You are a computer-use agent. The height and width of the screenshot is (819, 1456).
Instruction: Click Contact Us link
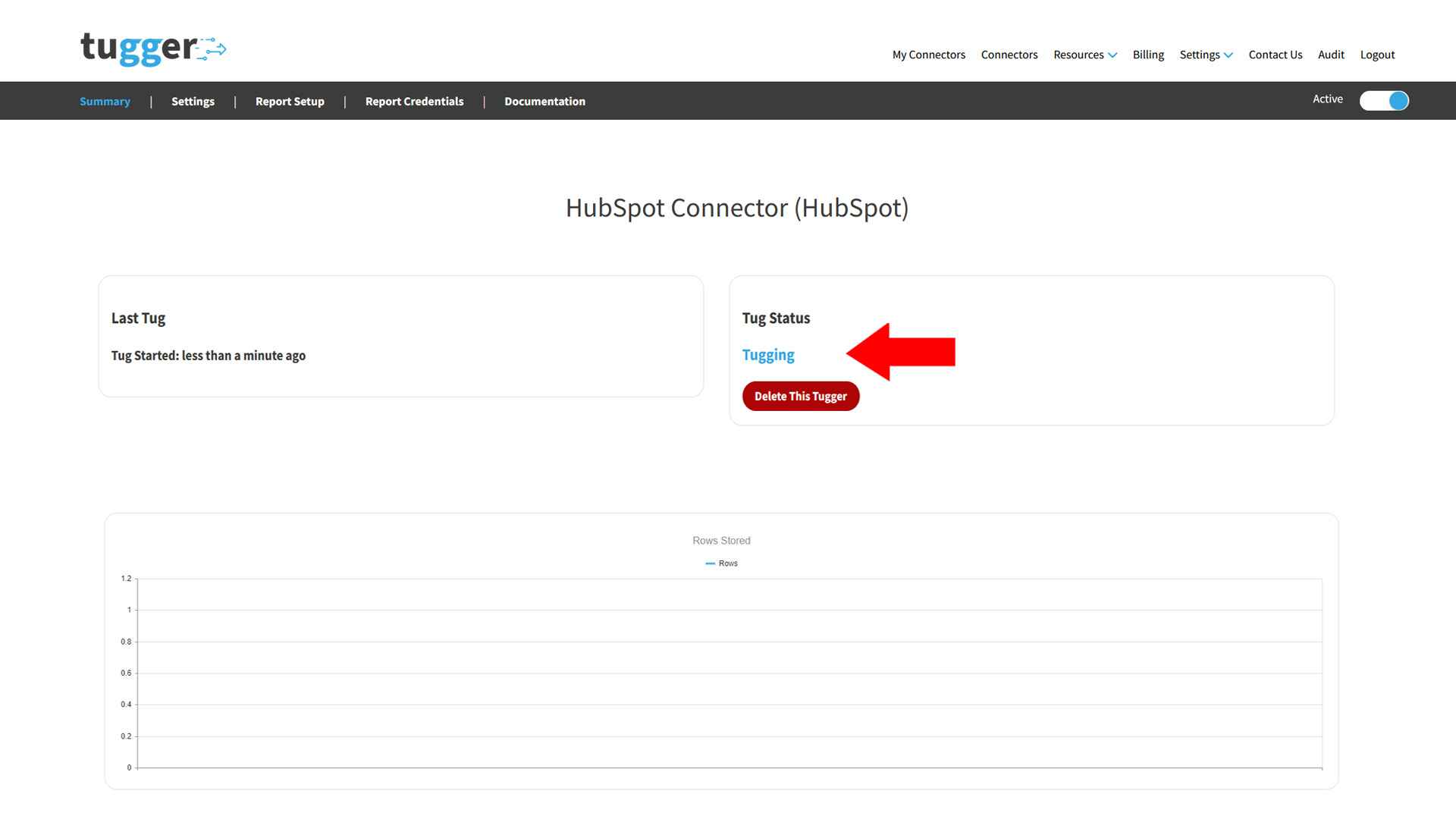(x=1275, y=55)
